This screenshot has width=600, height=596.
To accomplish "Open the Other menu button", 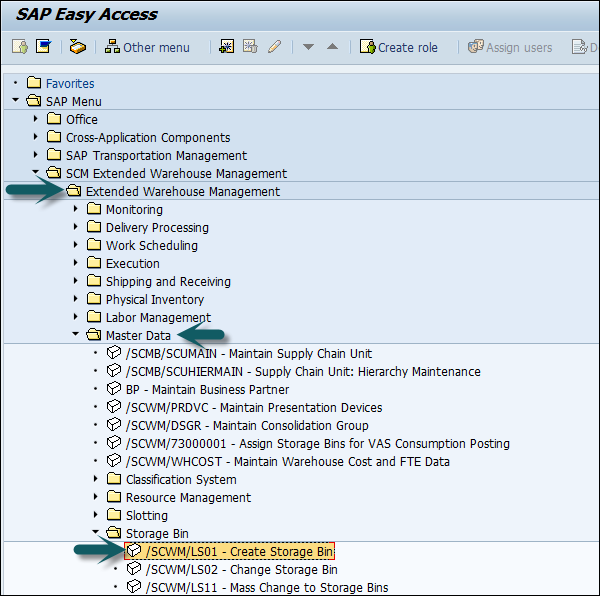I will click(x=147, y=47).
